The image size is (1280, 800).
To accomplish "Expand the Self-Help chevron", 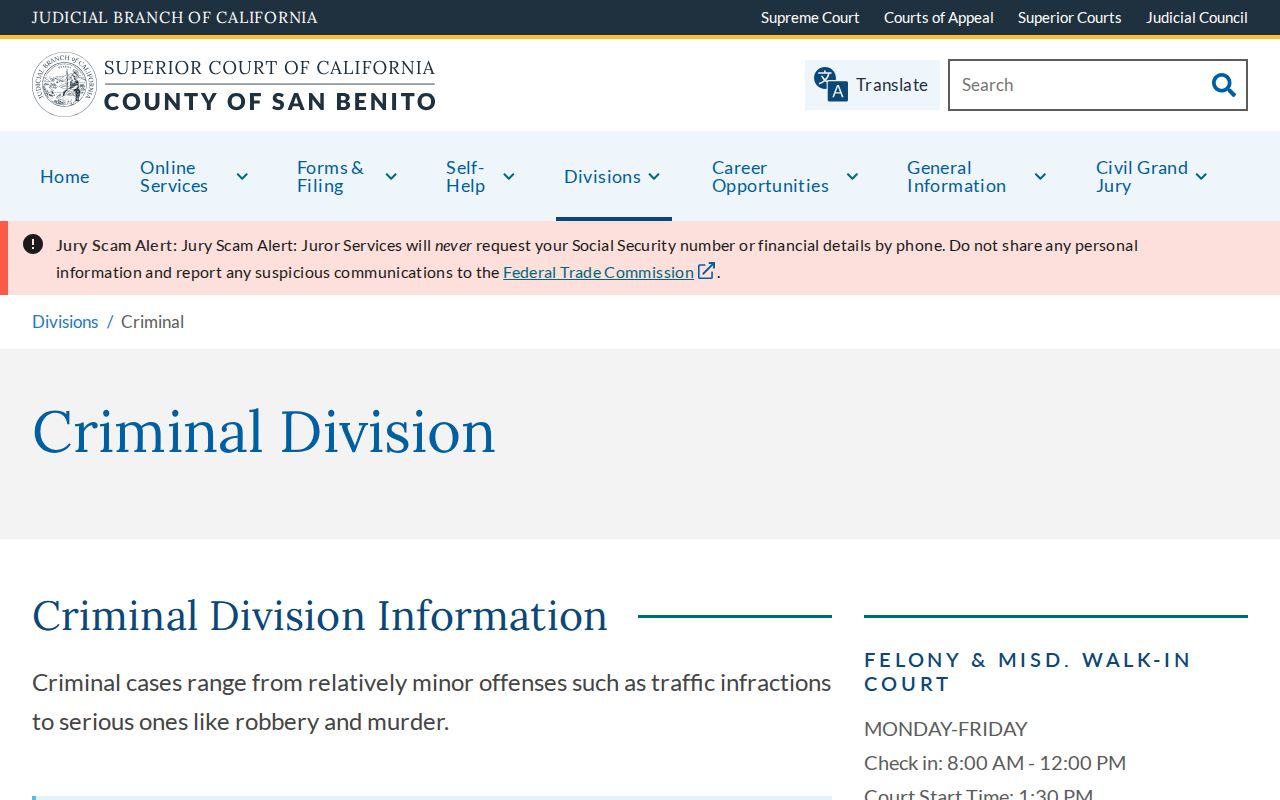I will pyautogui.click(x=508, y=177).
